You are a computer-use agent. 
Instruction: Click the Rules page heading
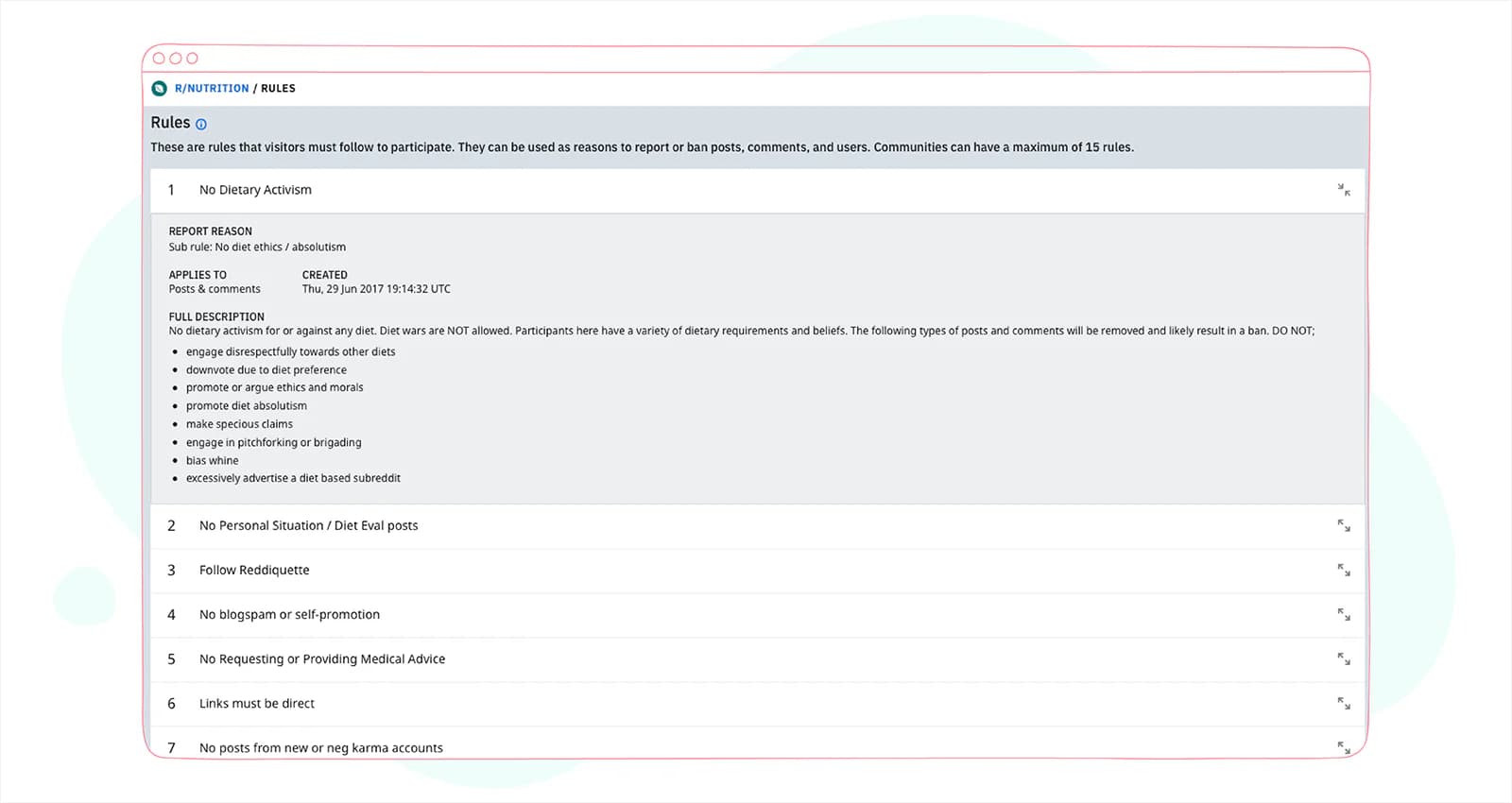170,123
